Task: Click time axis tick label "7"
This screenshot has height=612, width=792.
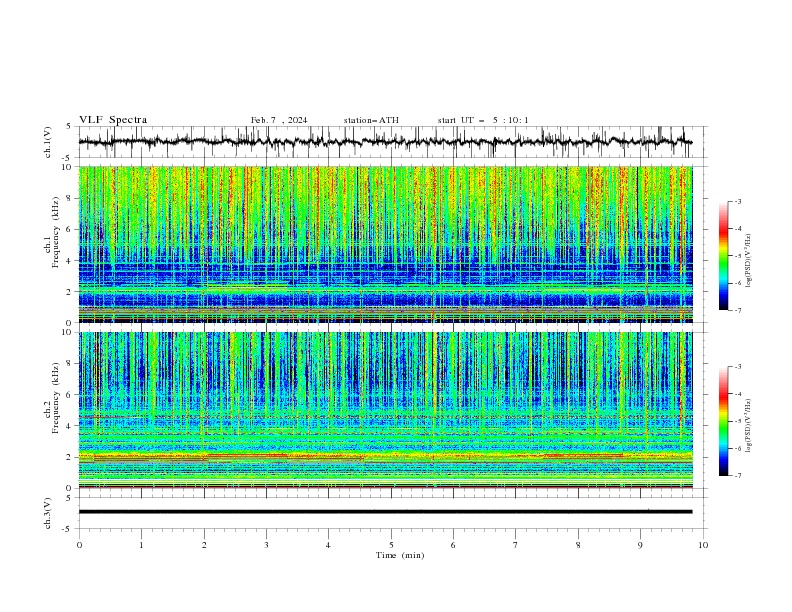Action: 516,545
